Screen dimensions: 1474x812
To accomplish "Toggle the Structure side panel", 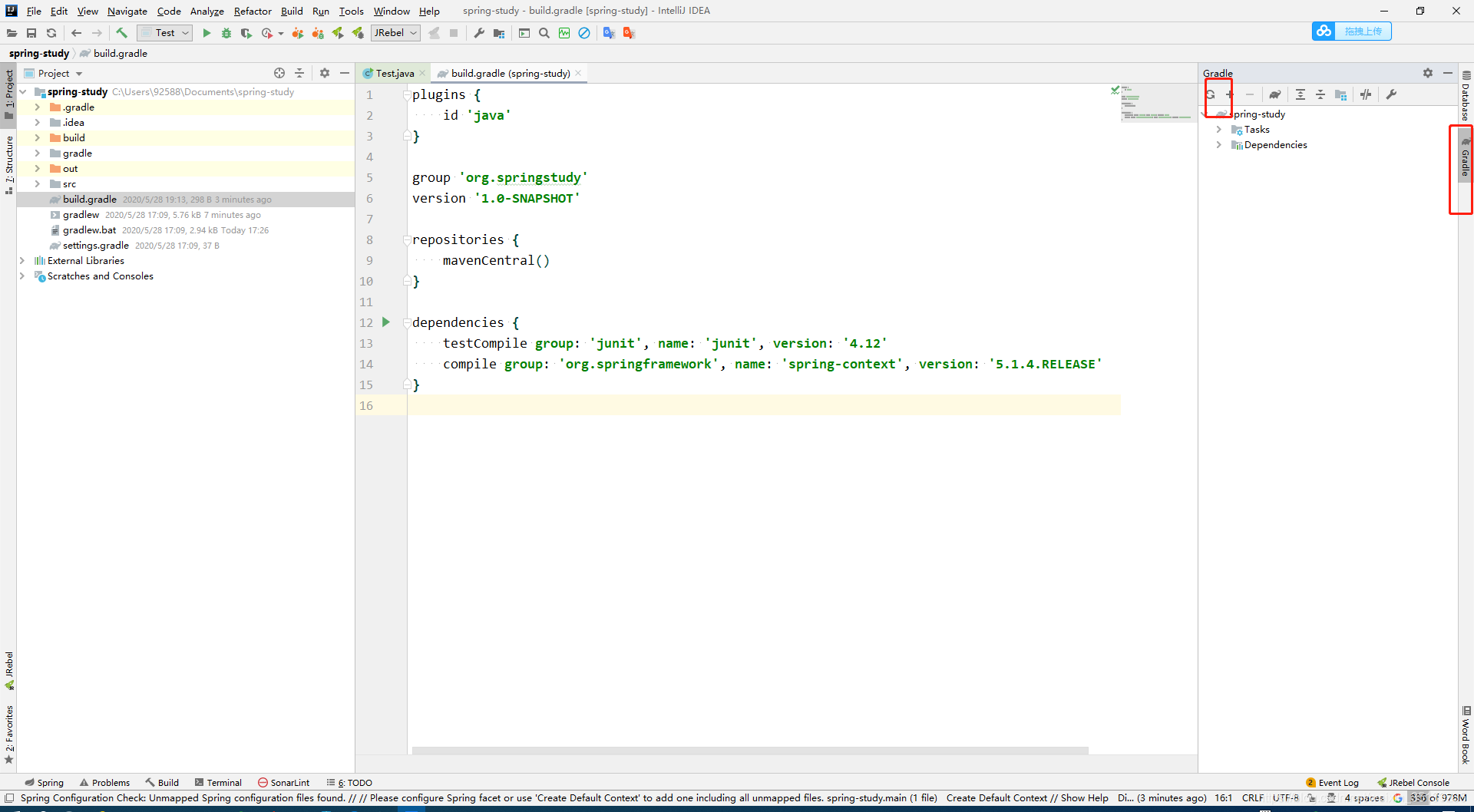I will [8, 164].
